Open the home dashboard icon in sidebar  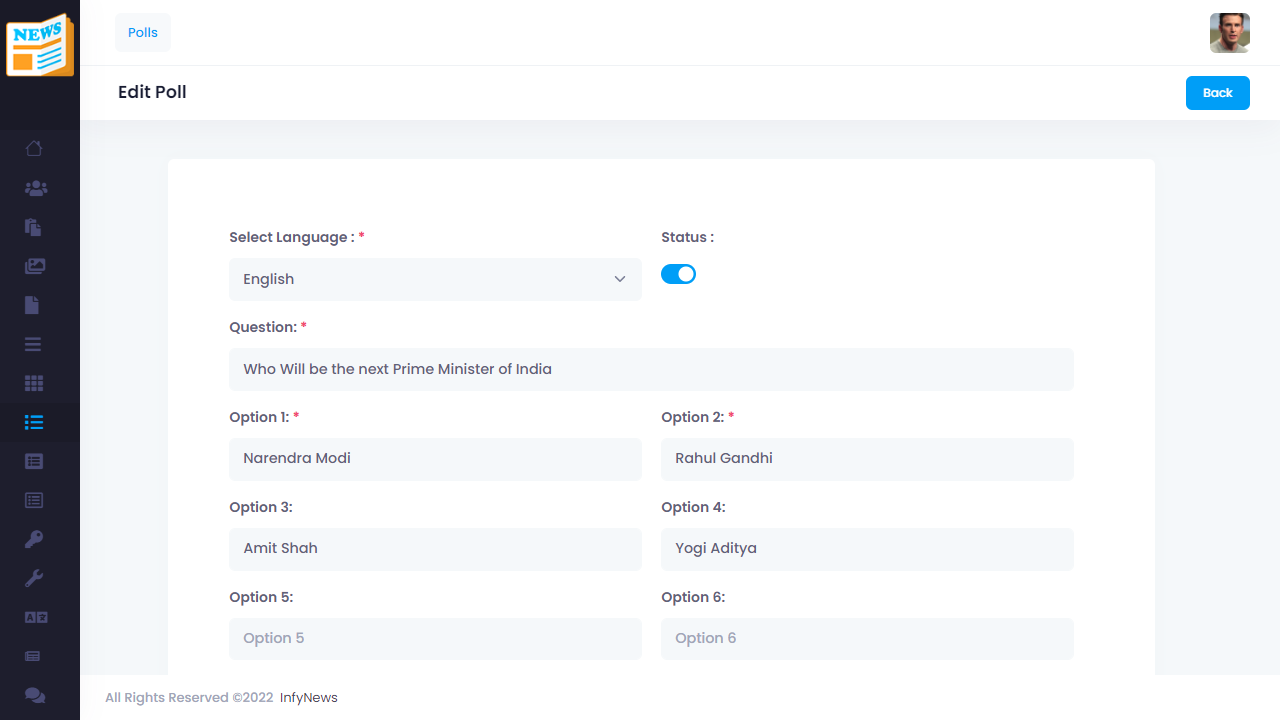(x=34, y=149)
